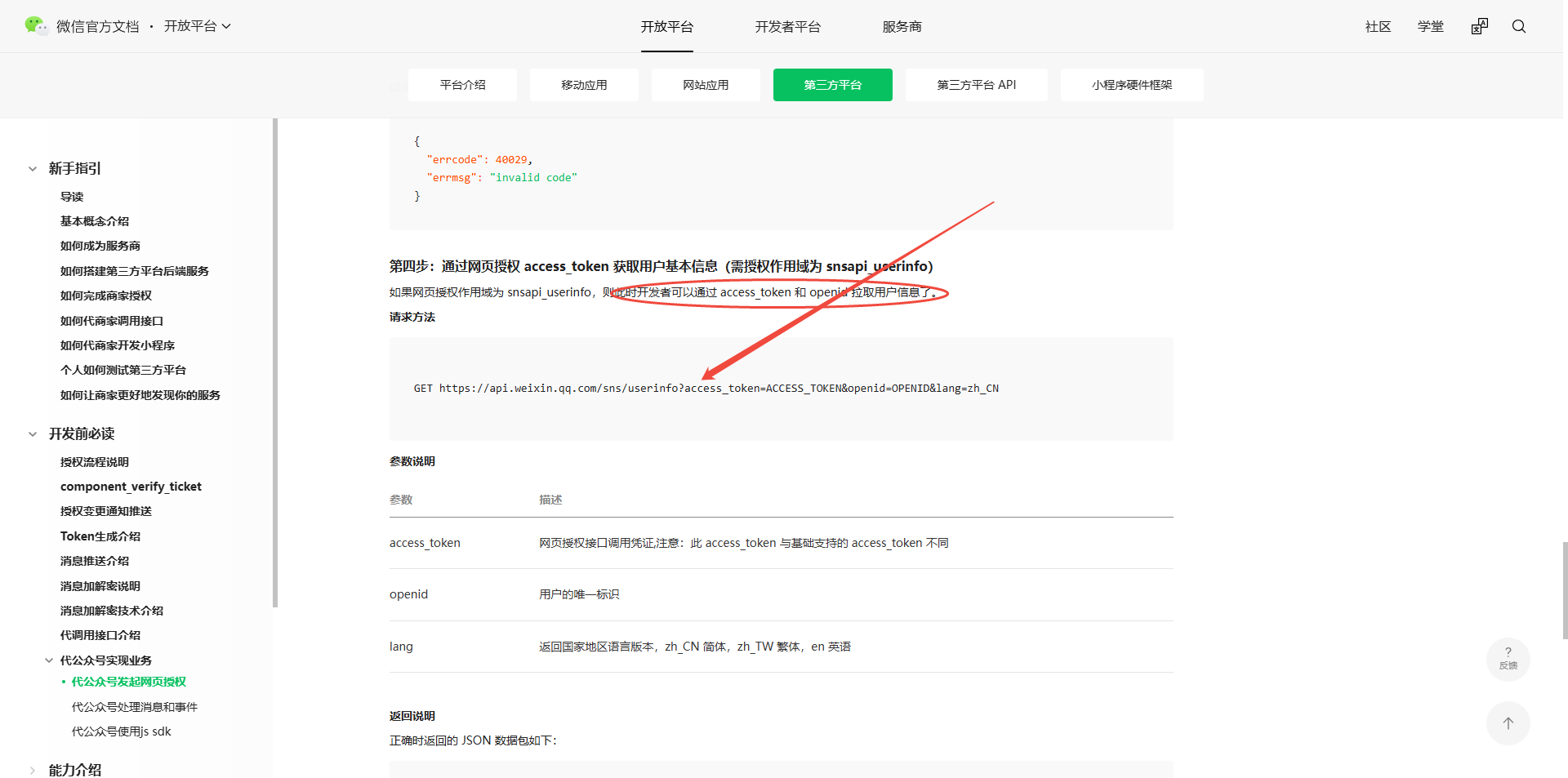Open 消息加解密说明 sidebar item

[100, 586]
